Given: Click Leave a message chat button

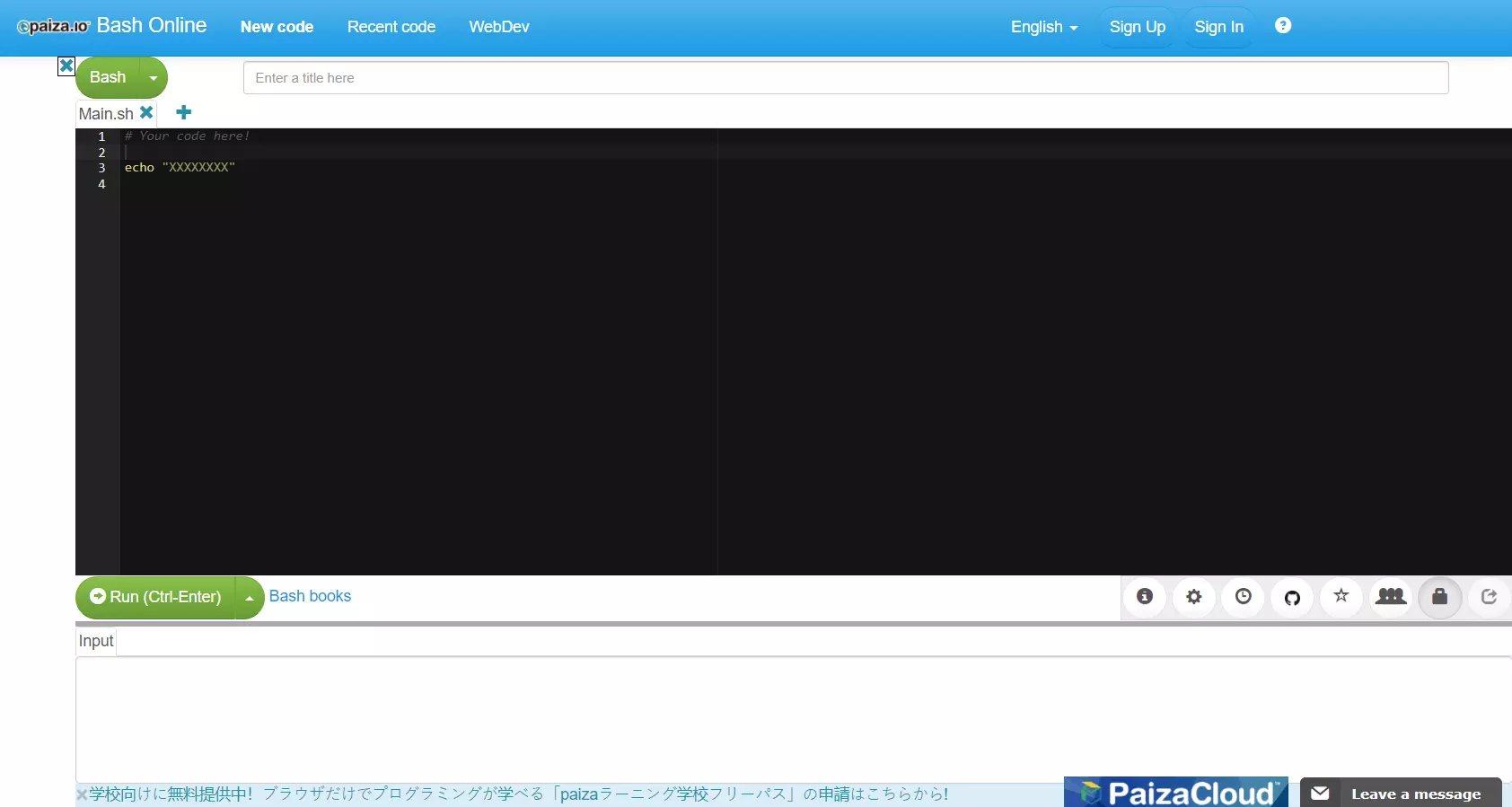Looking at the screenshot, I should point(1401,793).
